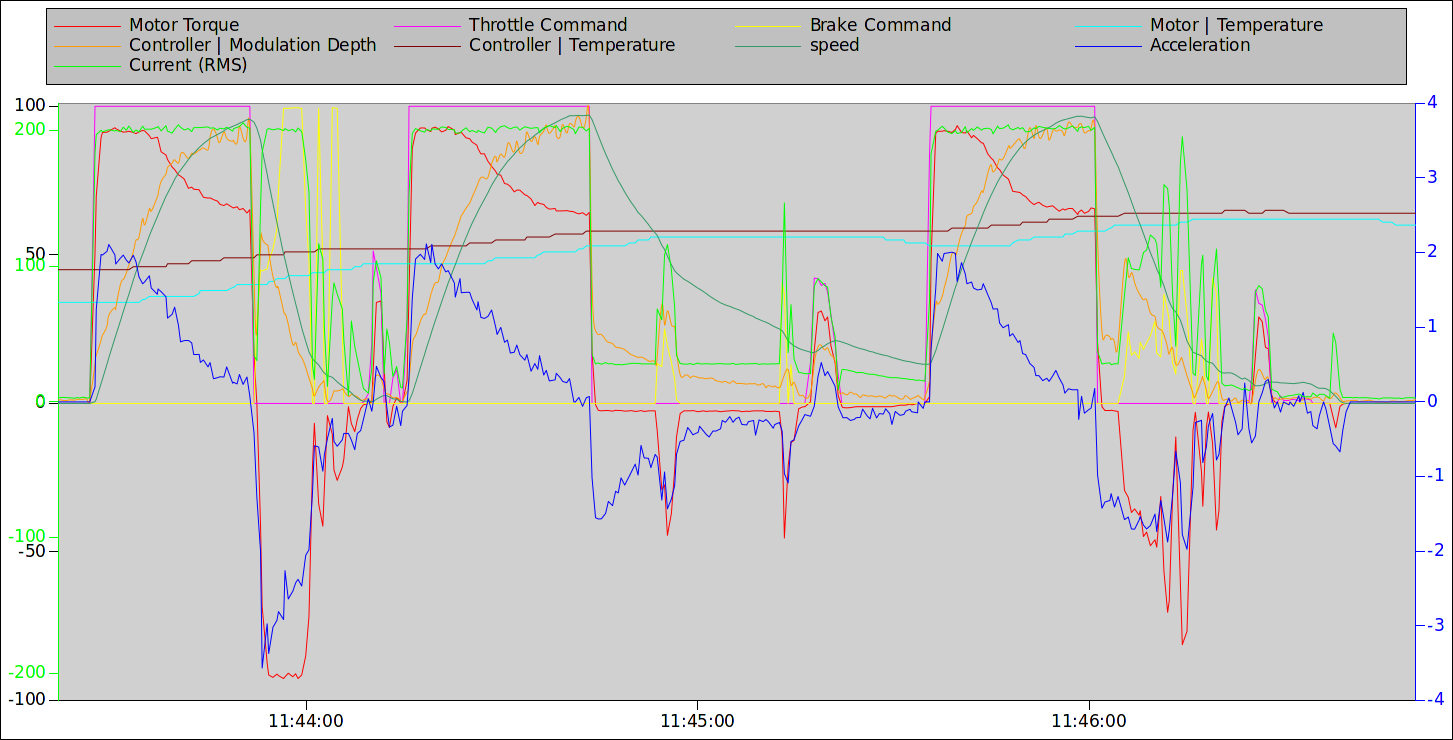Select the Acceleration legend entry

click(1200, 45)
